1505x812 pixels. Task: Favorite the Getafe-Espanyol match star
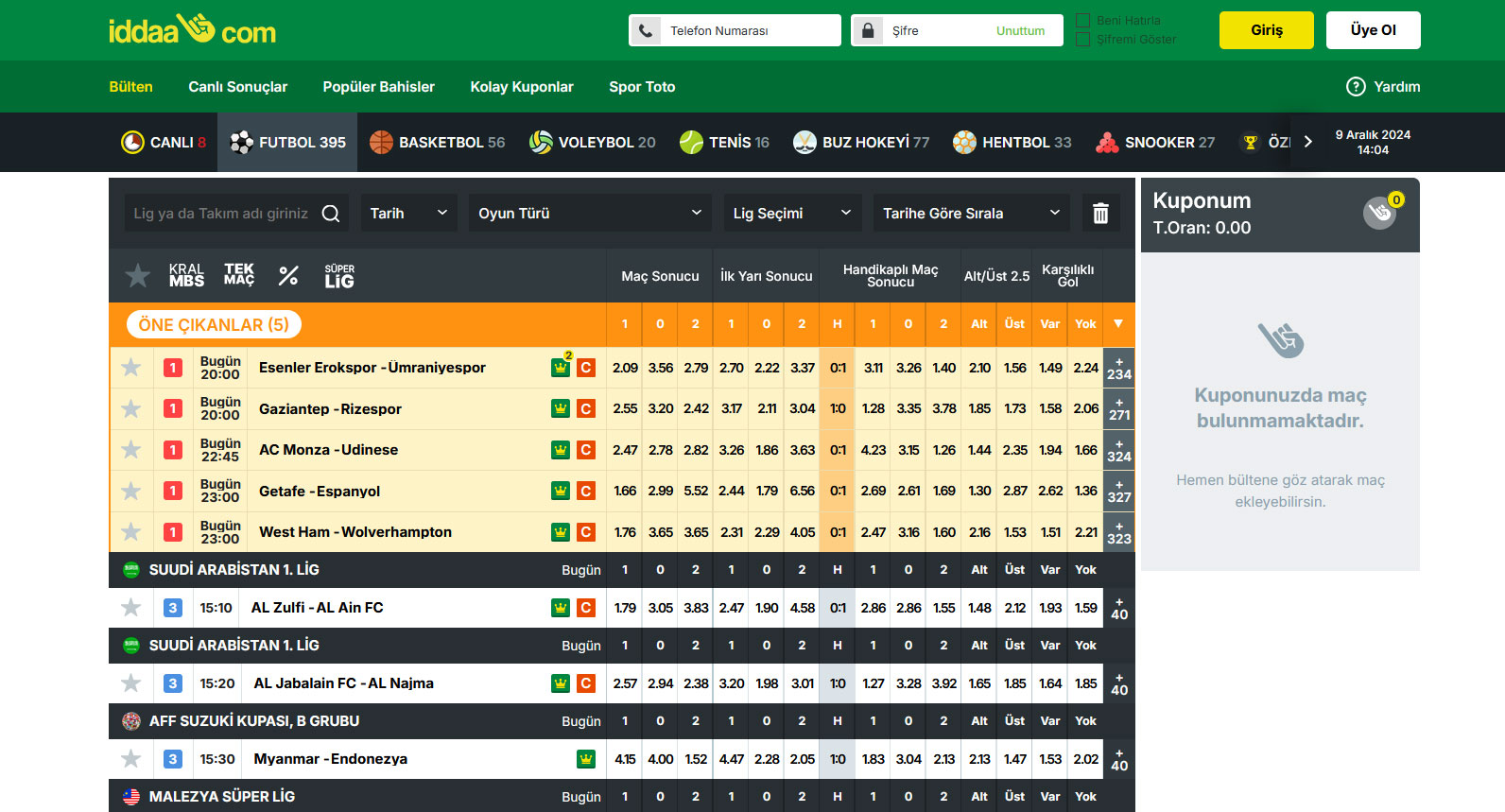pyautogui.click(x=131, y=491)
